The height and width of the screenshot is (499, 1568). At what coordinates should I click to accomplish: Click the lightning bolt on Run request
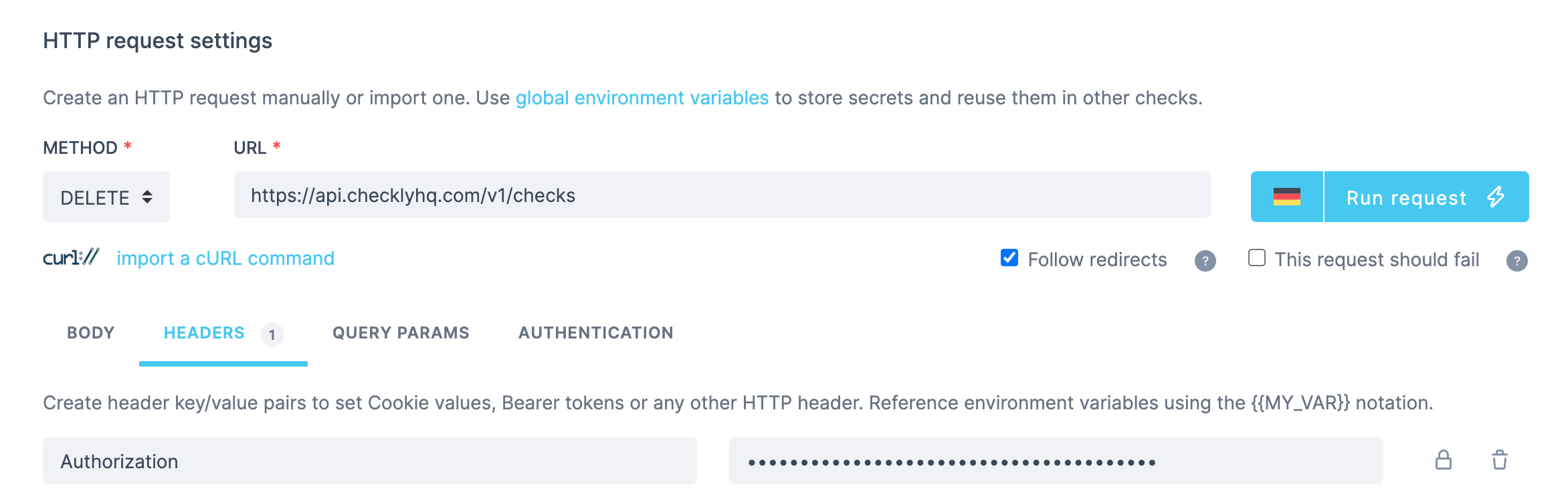(1497, 197)
